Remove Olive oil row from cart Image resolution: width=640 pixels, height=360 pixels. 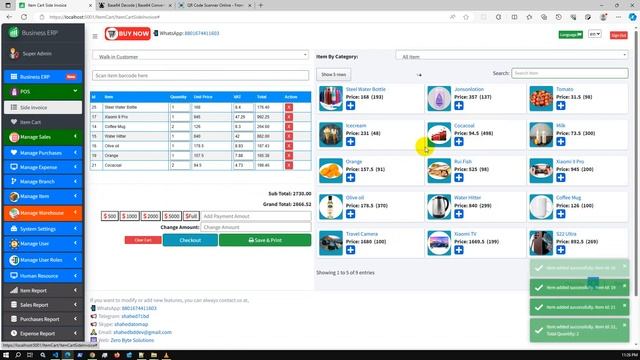coord(289,146)
